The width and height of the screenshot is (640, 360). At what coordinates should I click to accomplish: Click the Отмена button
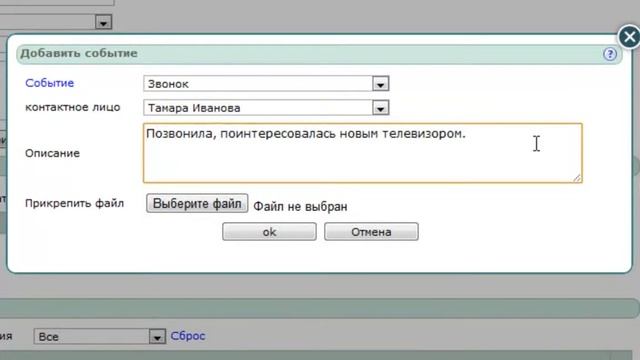tap(371, 232)
